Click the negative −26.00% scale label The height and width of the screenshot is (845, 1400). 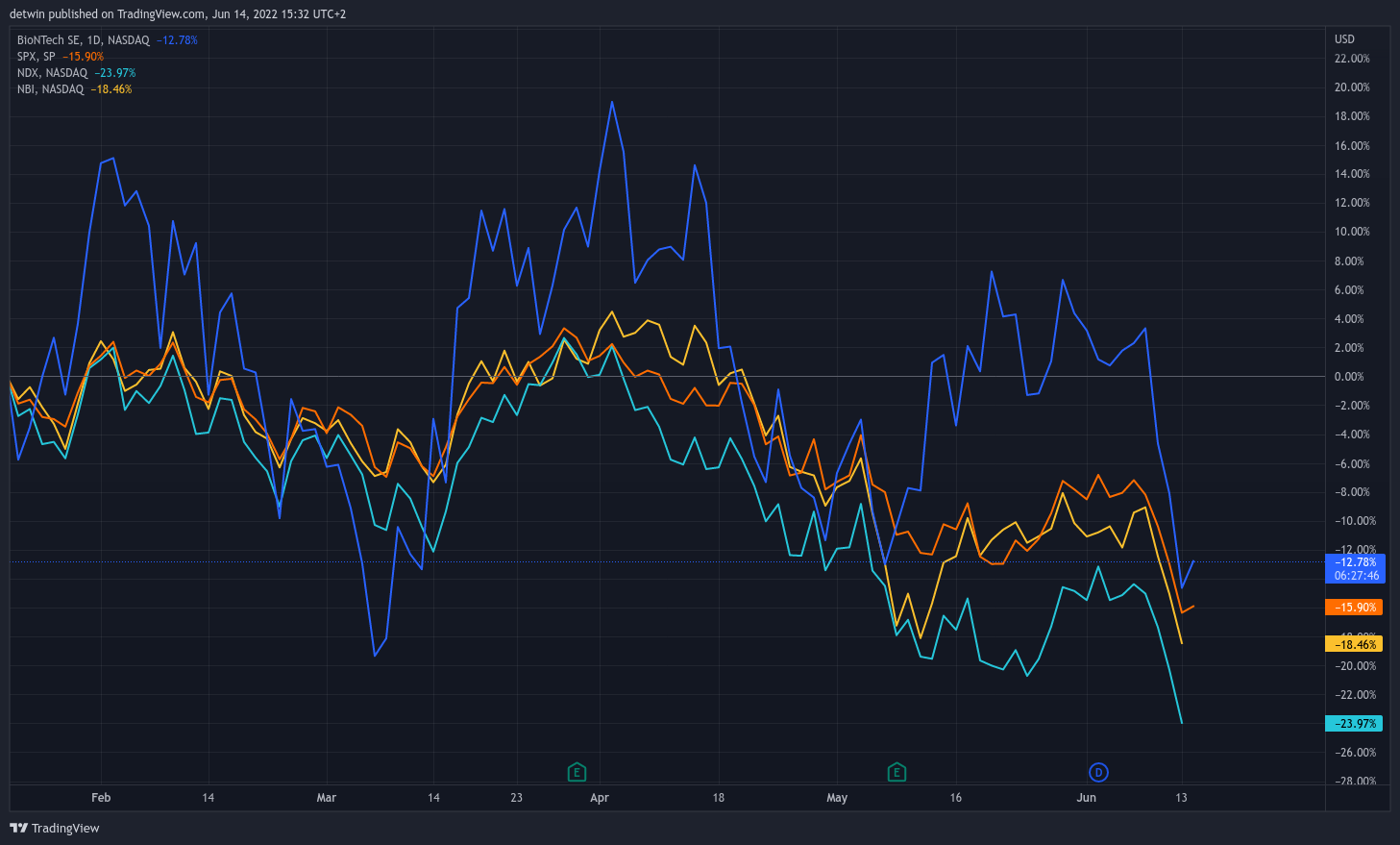coord(1356,753)
